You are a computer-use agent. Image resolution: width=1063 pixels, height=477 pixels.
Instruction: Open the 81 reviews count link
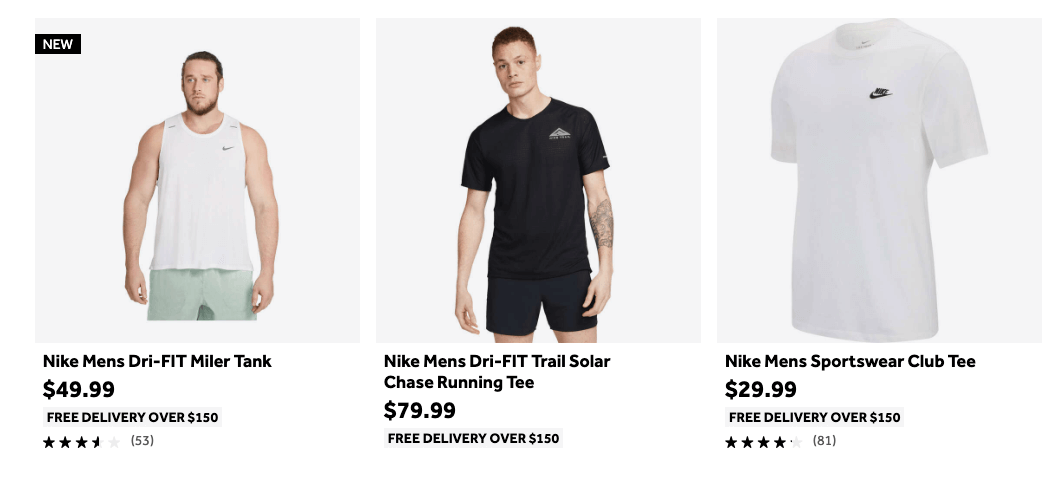824,441
